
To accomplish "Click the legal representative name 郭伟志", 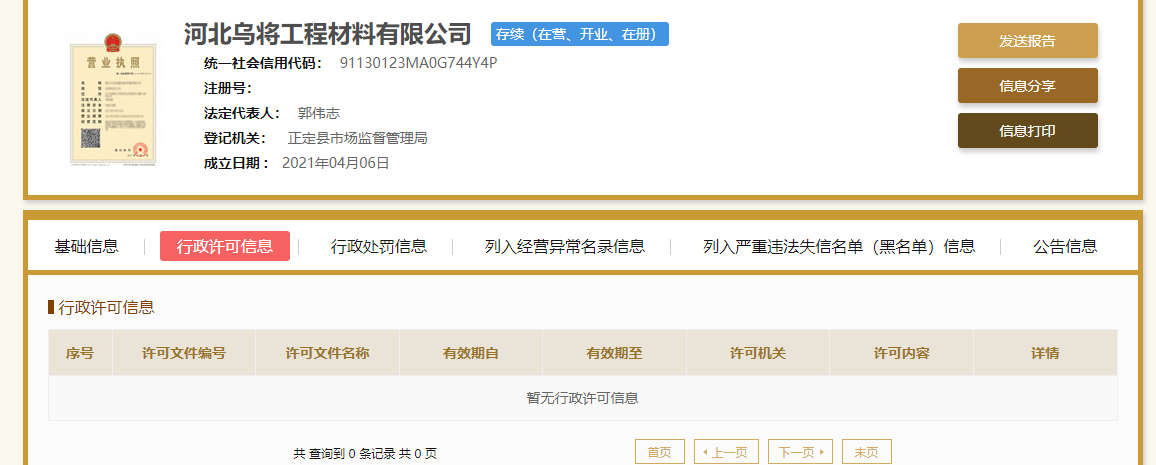I will pyautogui.click(x=318, y=113).
